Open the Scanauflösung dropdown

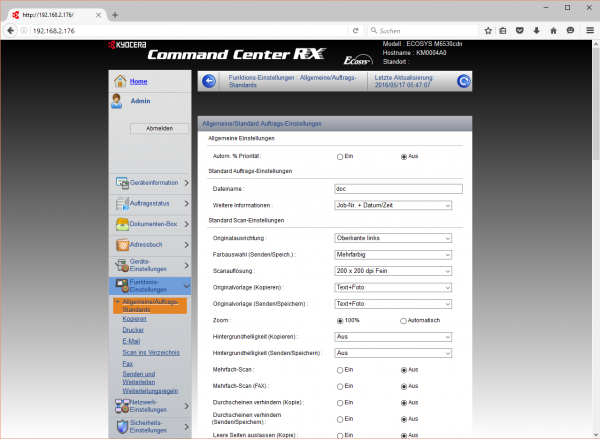(393, 271)
